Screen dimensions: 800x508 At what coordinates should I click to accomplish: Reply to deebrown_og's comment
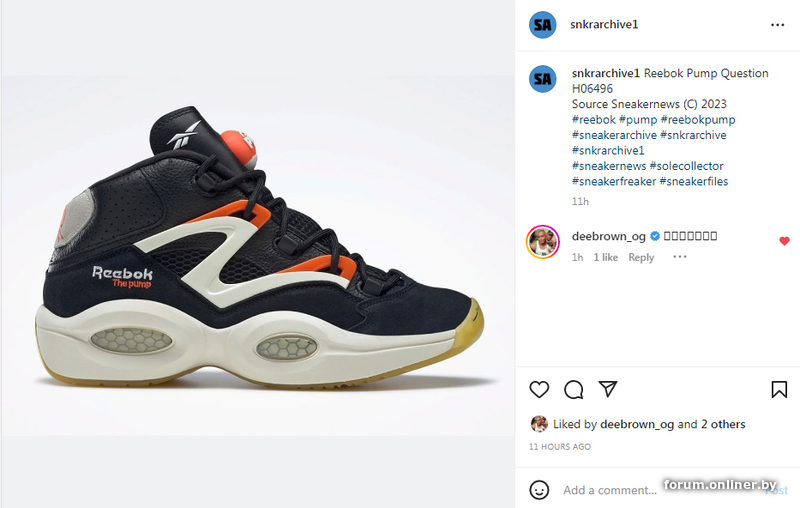641,257
